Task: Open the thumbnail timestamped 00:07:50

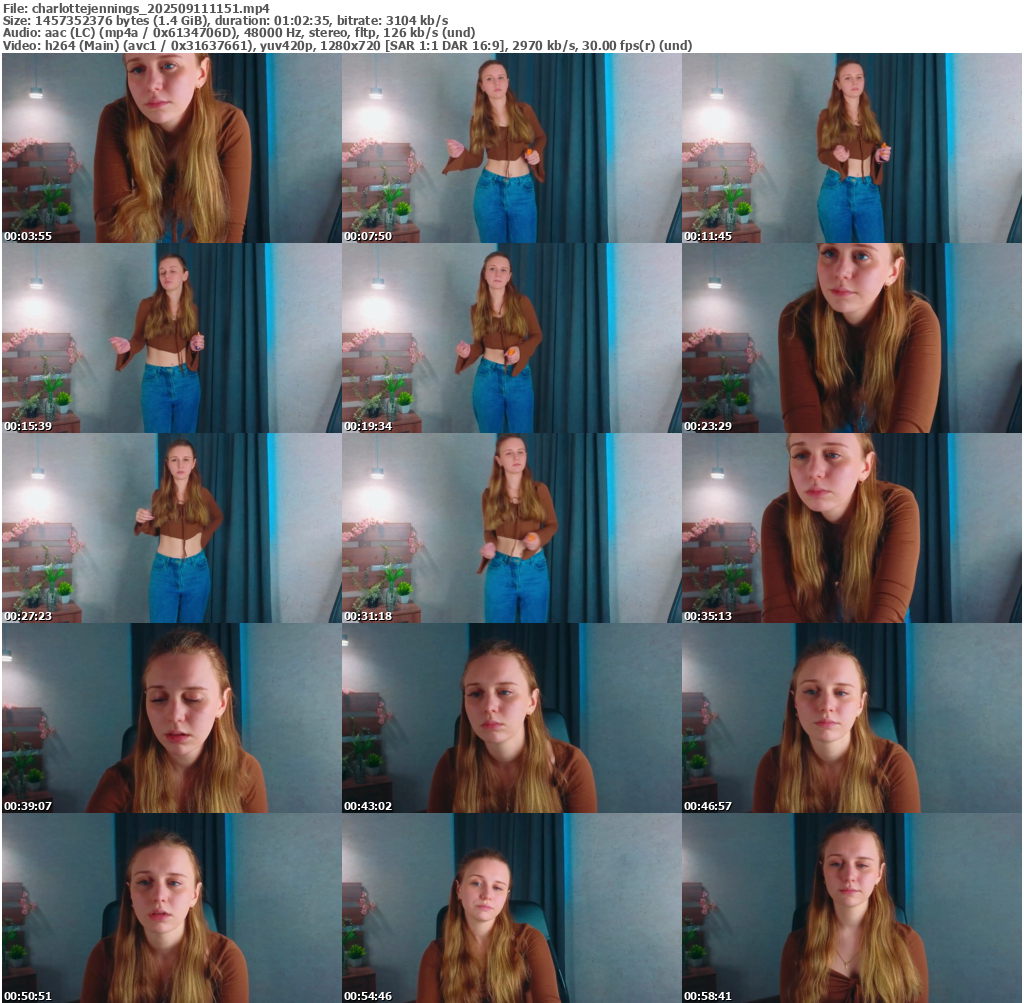Action: pyautogui.click(x=511, y=148)
